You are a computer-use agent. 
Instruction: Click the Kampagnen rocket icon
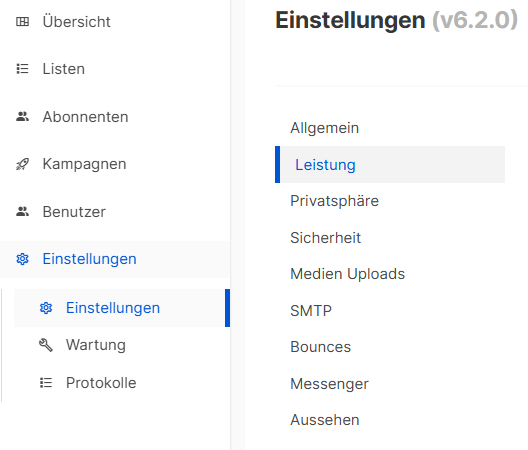[23, 164]
